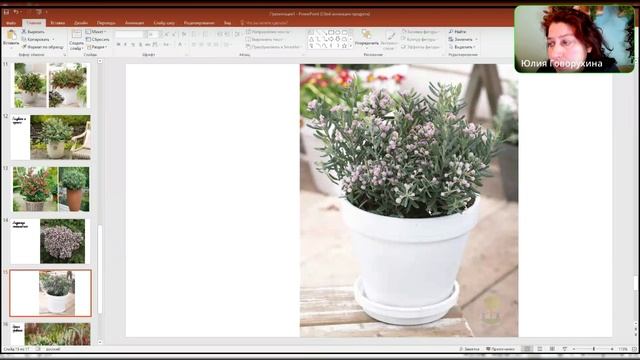Image resolution: width=640 pixels, height=360 pixels.
Task: Click Convert to SmartArt (Преобразовать в SmartArt)
Action: click(x=273, y=47)
